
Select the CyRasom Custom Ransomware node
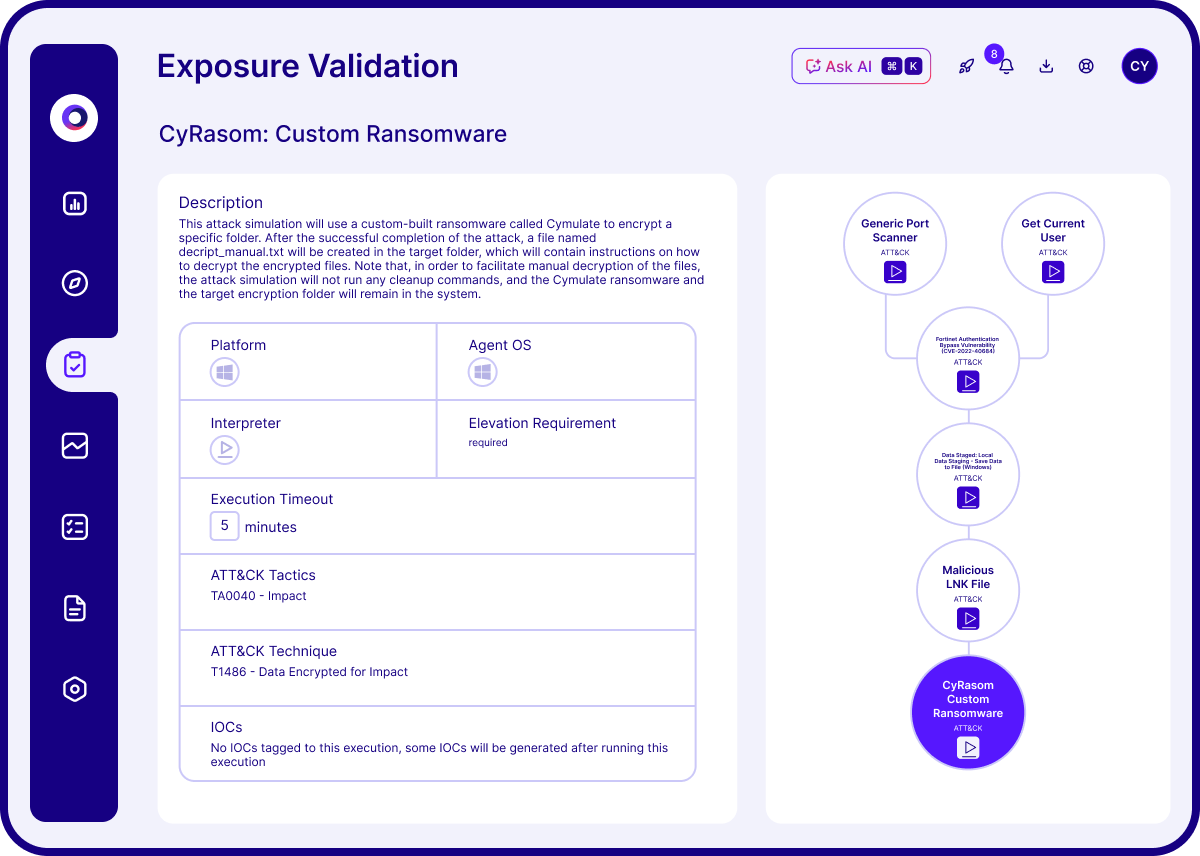coord(968,713)
